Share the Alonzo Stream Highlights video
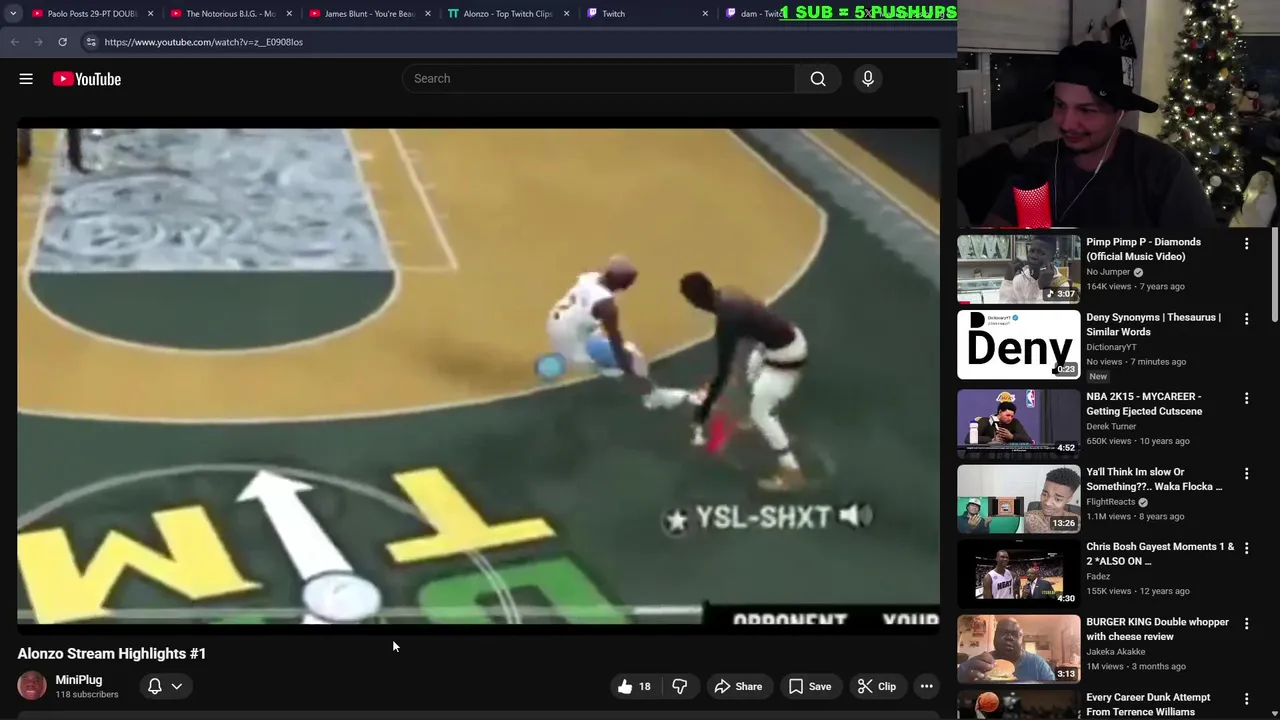1280x720 pixels. click(x=738, y=686)
